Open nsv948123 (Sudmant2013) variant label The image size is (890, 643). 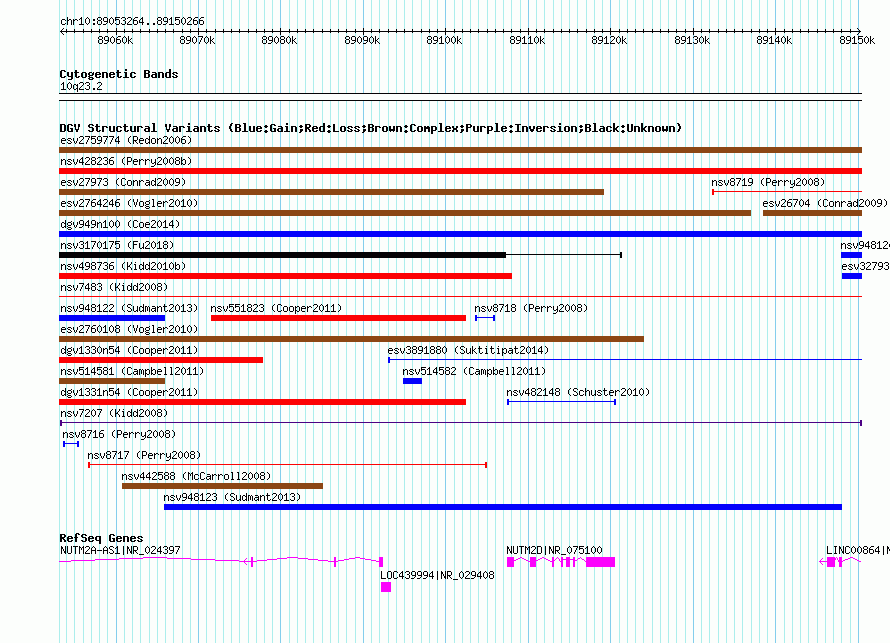[x=232, y=497]
